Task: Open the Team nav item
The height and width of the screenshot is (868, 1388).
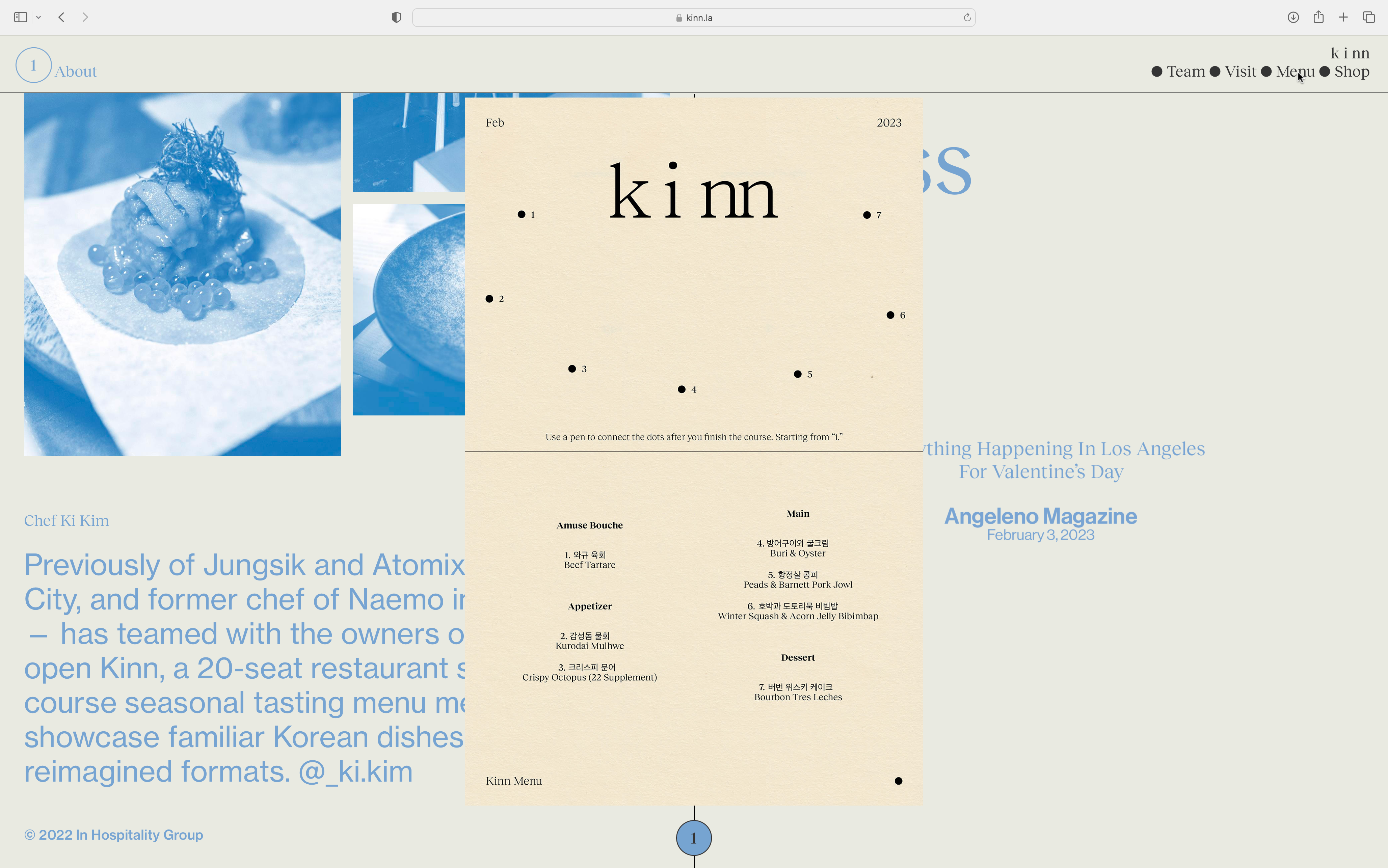Action: point(1185,72)
